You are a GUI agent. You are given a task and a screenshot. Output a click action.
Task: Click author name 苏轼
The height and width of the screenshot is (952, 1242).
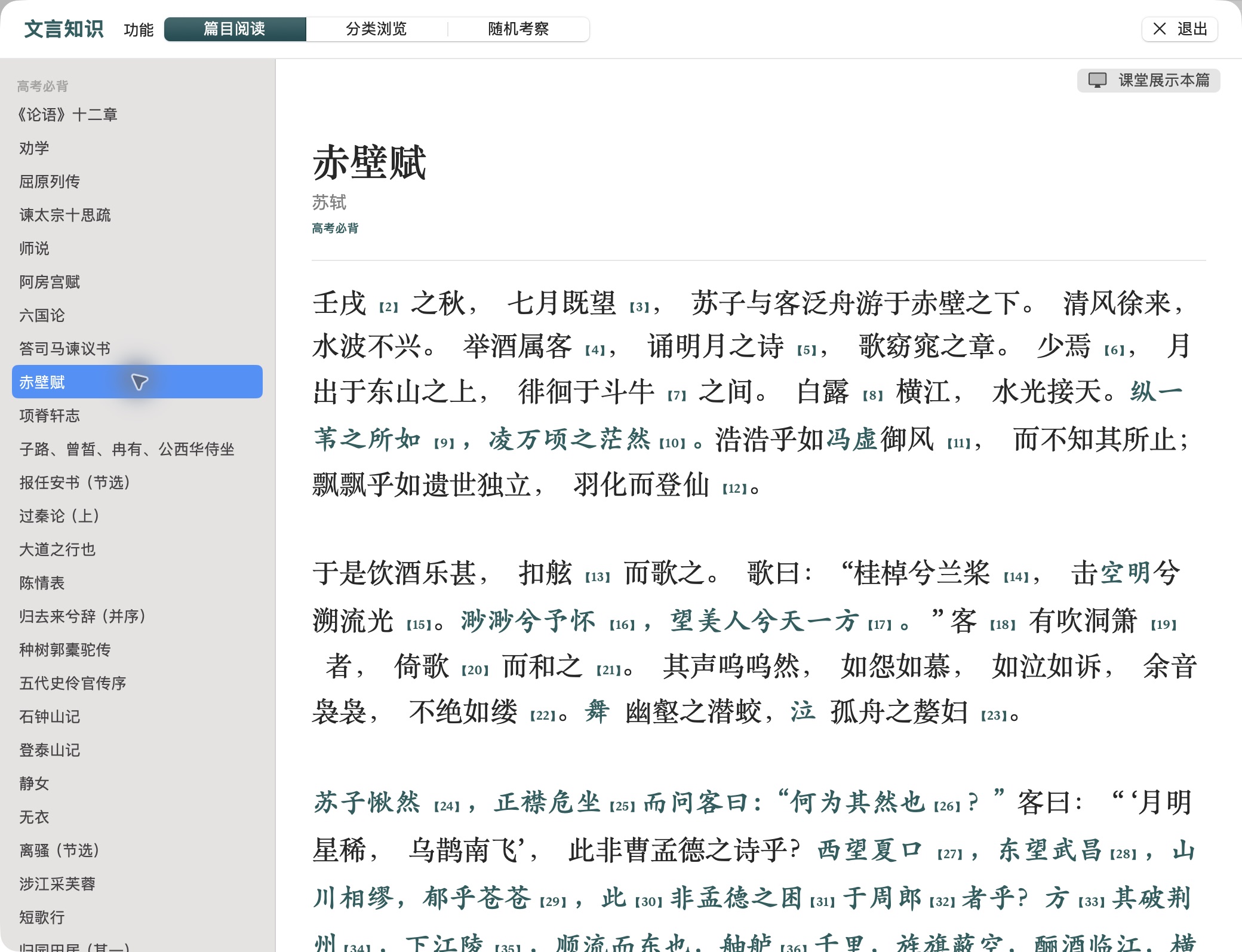click(x=329, y=202)
